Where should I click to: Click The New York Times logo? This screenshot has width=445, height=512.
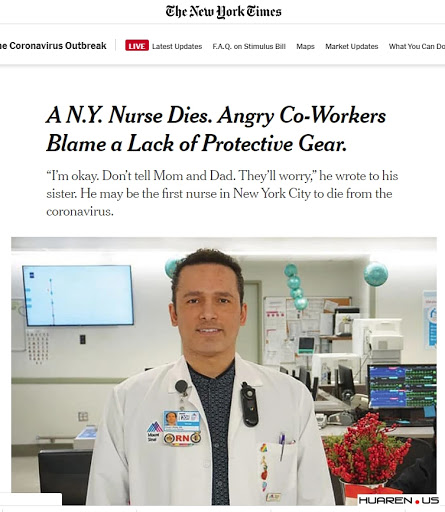coord(223,12)
